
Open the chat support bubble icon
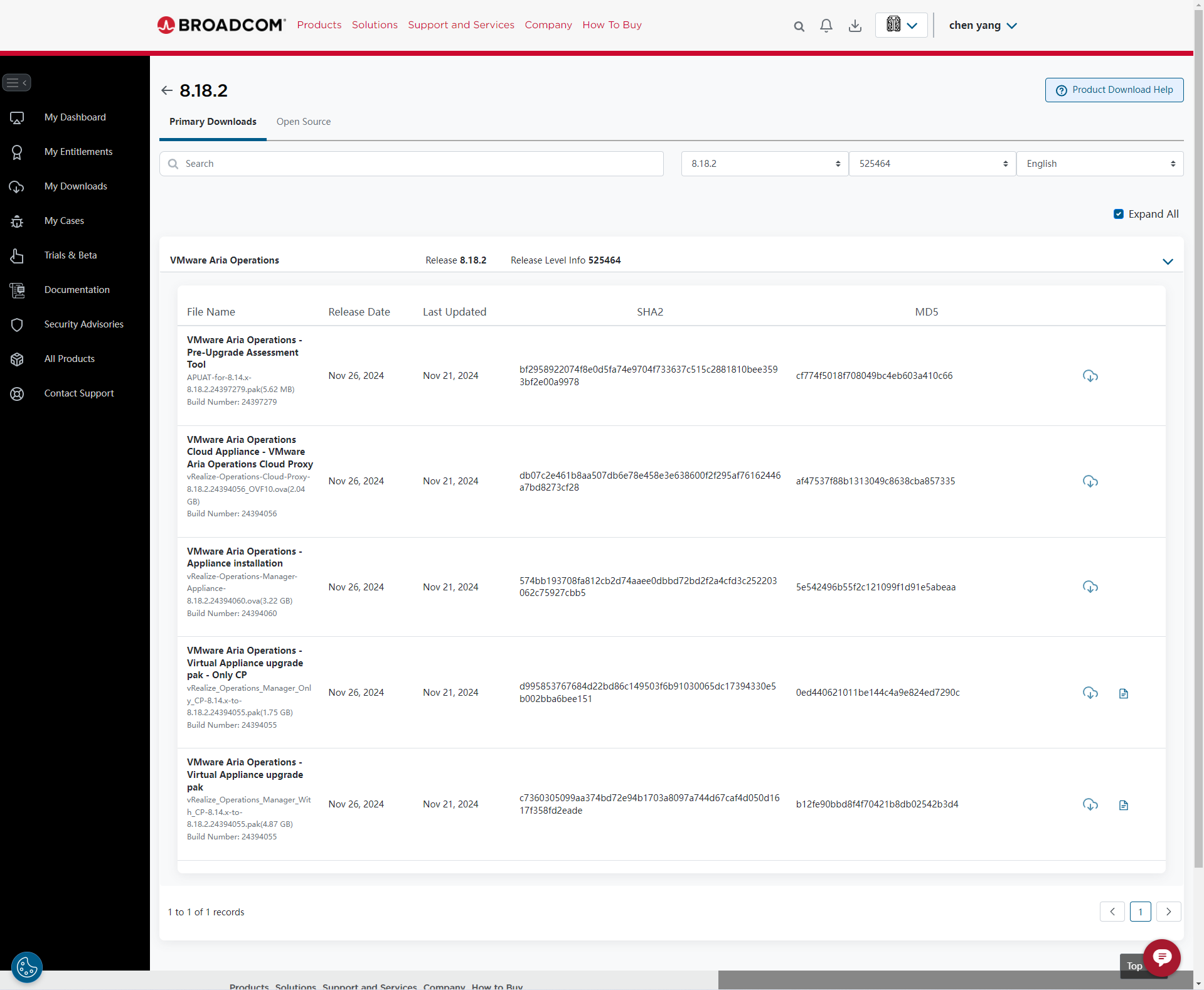click(x=1161, y=957)
